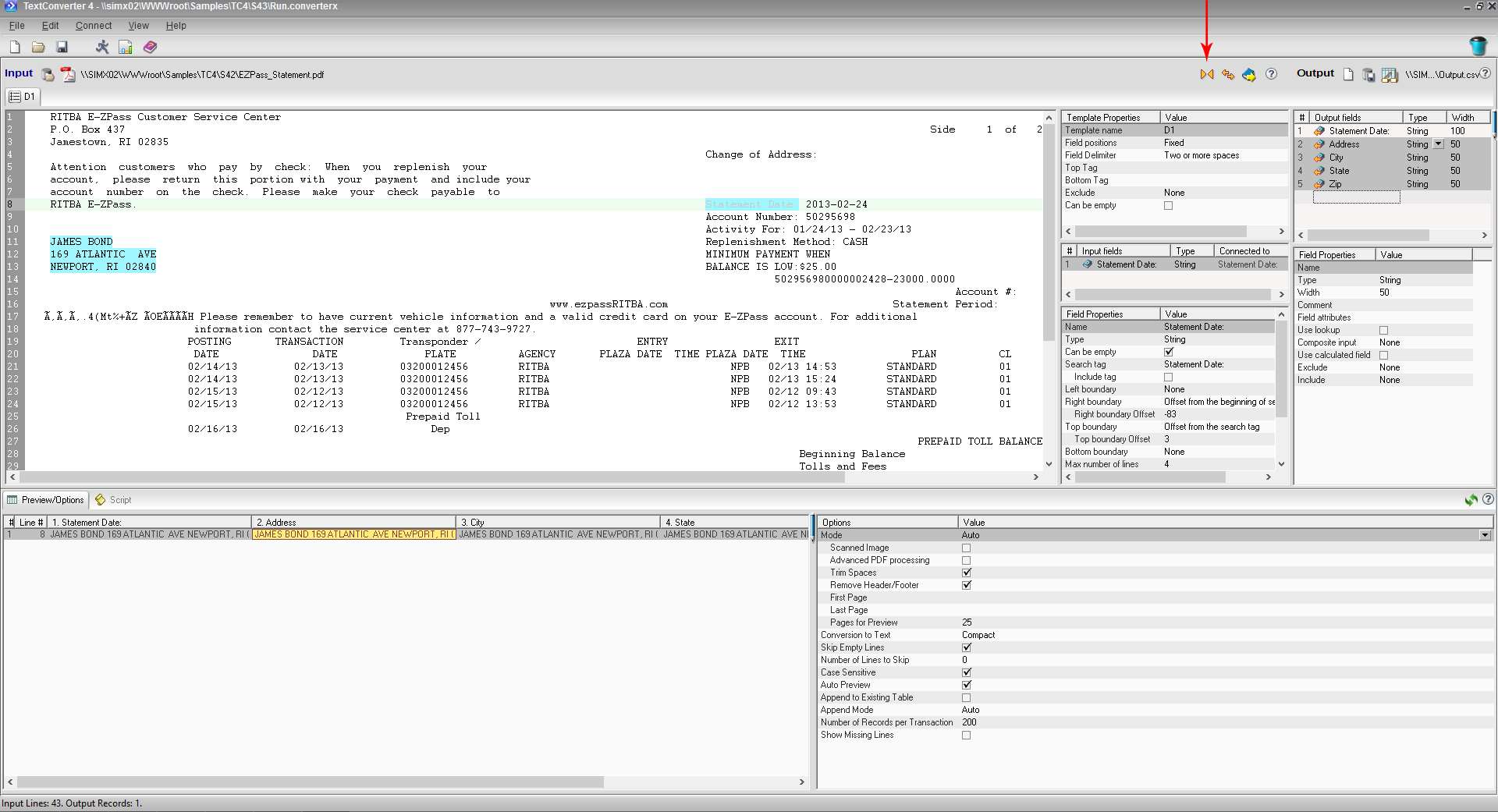The image size is (1498, 812).
Task: Click Conversion to Text Compact value
Action: 978,635
